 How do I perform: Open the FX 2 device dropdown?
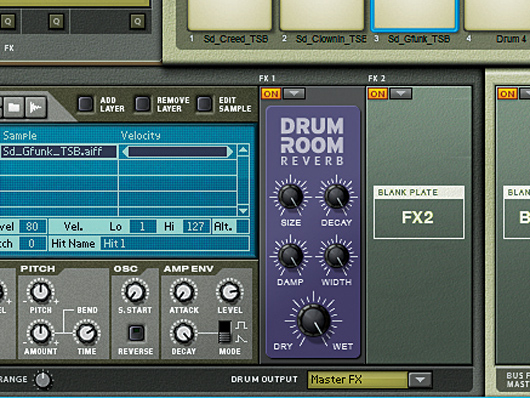tap(401, 93)
